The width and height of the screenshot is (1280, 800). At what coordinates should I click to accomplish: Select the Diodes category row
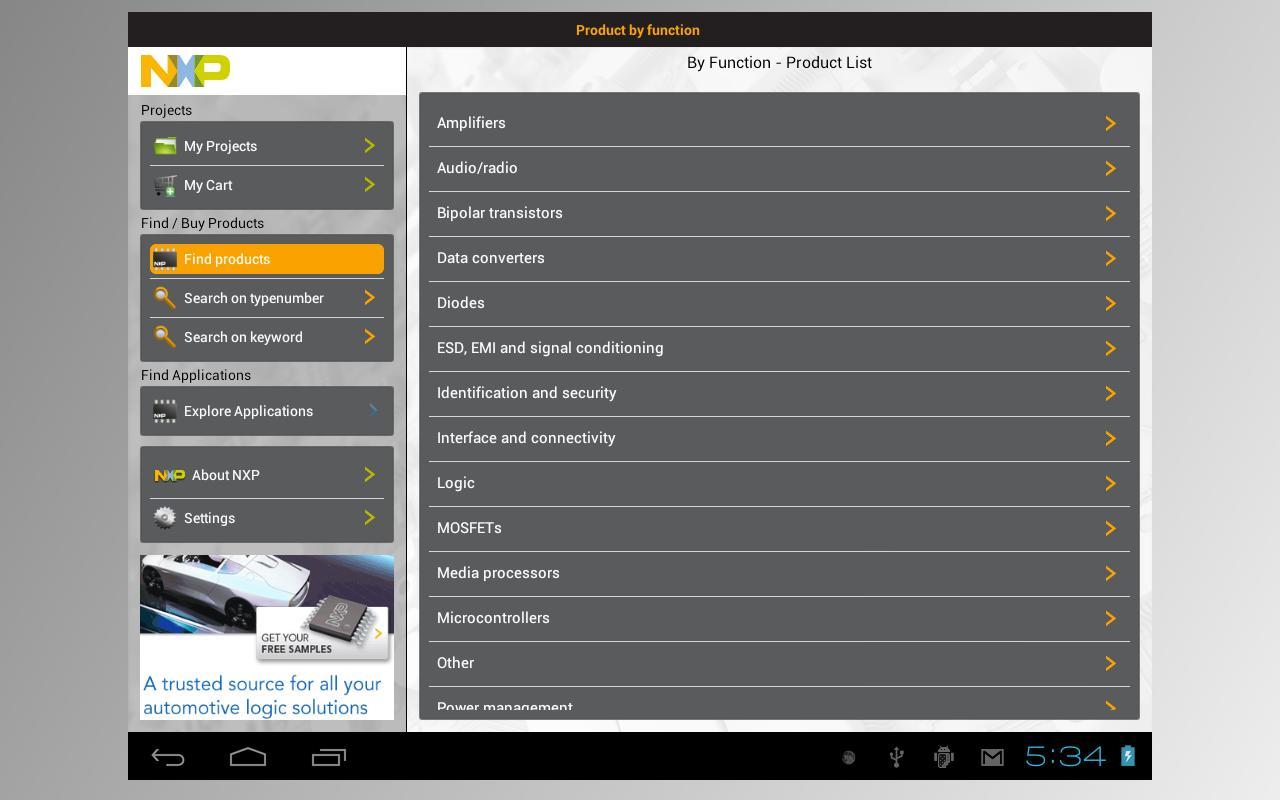click(778, 302)
